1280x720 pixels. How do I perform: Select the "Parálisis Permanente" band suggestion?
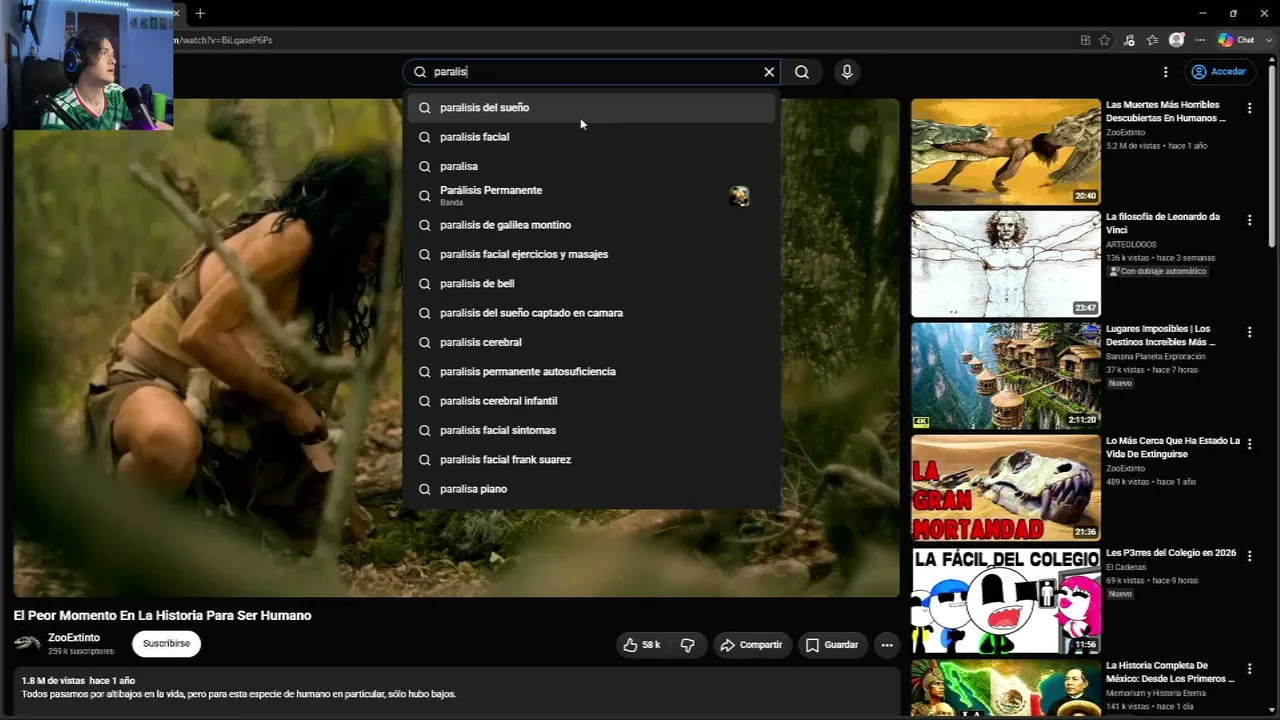coord(591,196)
